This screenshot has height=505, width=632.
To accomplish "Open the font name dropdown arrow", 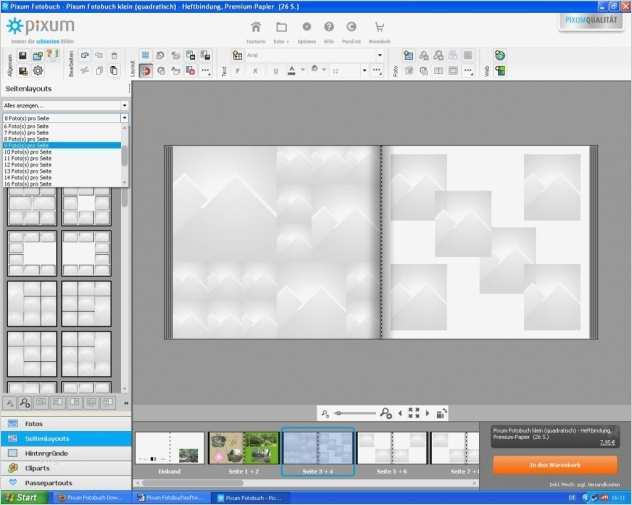I will [x=380, y=55].
